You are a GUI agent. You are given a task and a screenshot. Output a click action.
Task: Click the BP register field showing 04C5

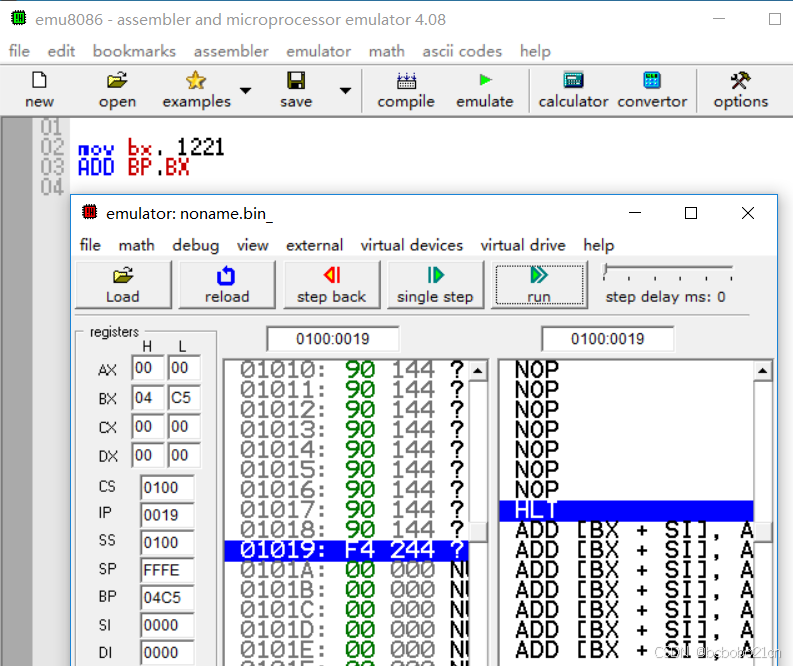coord(167,598)
